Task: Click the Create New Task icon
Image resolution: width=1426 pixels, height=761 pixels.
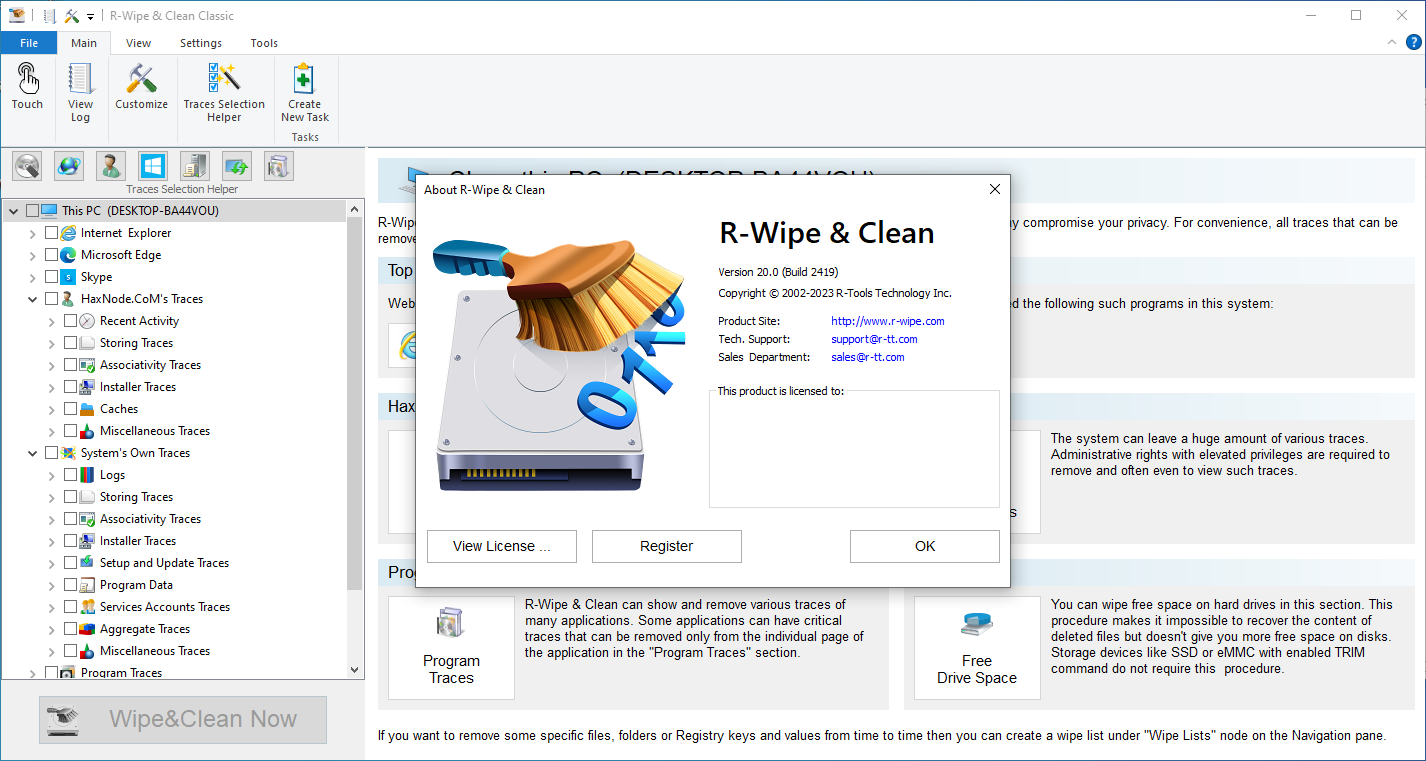Action: tap(305, 92)
